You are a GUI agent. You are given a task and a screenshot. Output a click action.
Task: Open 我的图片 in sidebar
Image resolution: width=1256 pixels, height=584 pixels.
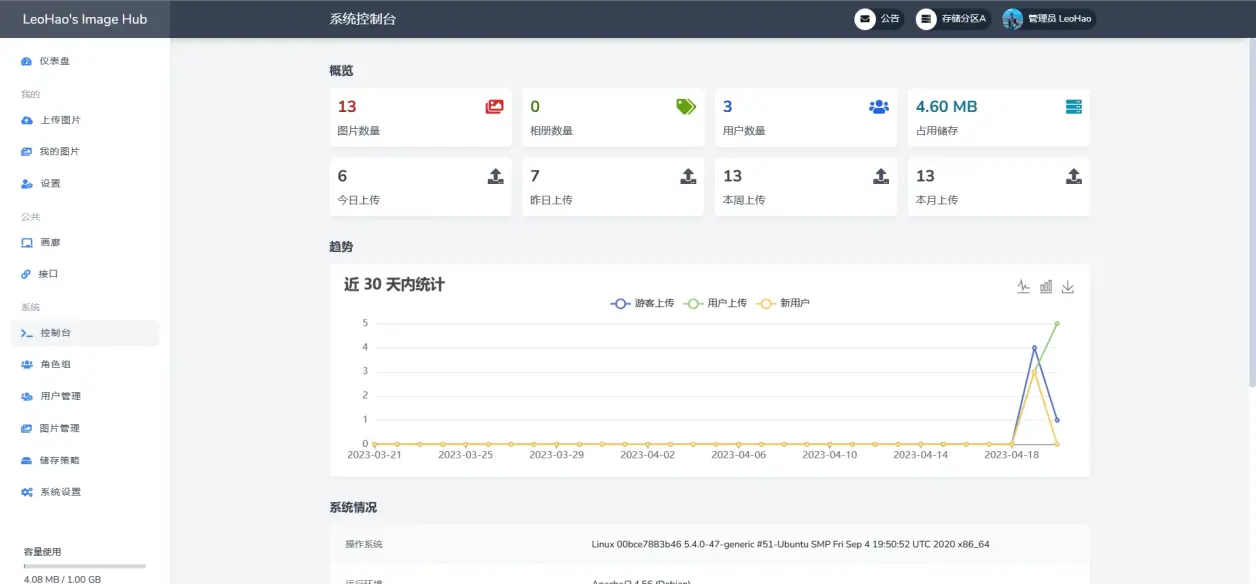click(85, 152)
